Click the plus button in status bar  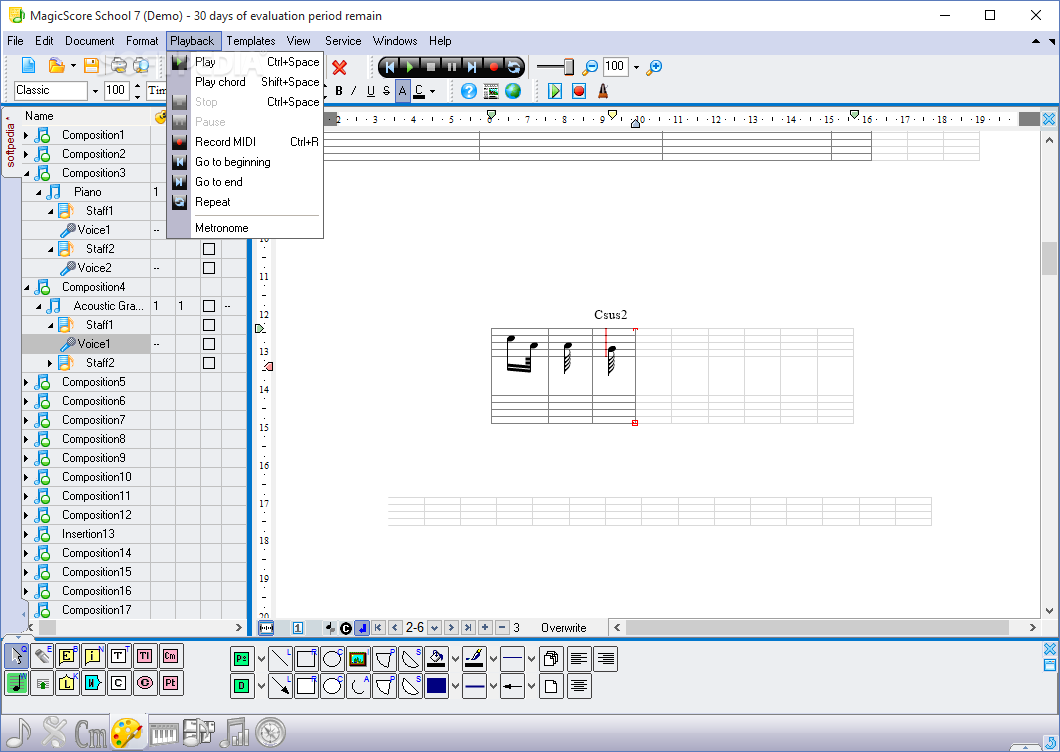pos(485,628)
